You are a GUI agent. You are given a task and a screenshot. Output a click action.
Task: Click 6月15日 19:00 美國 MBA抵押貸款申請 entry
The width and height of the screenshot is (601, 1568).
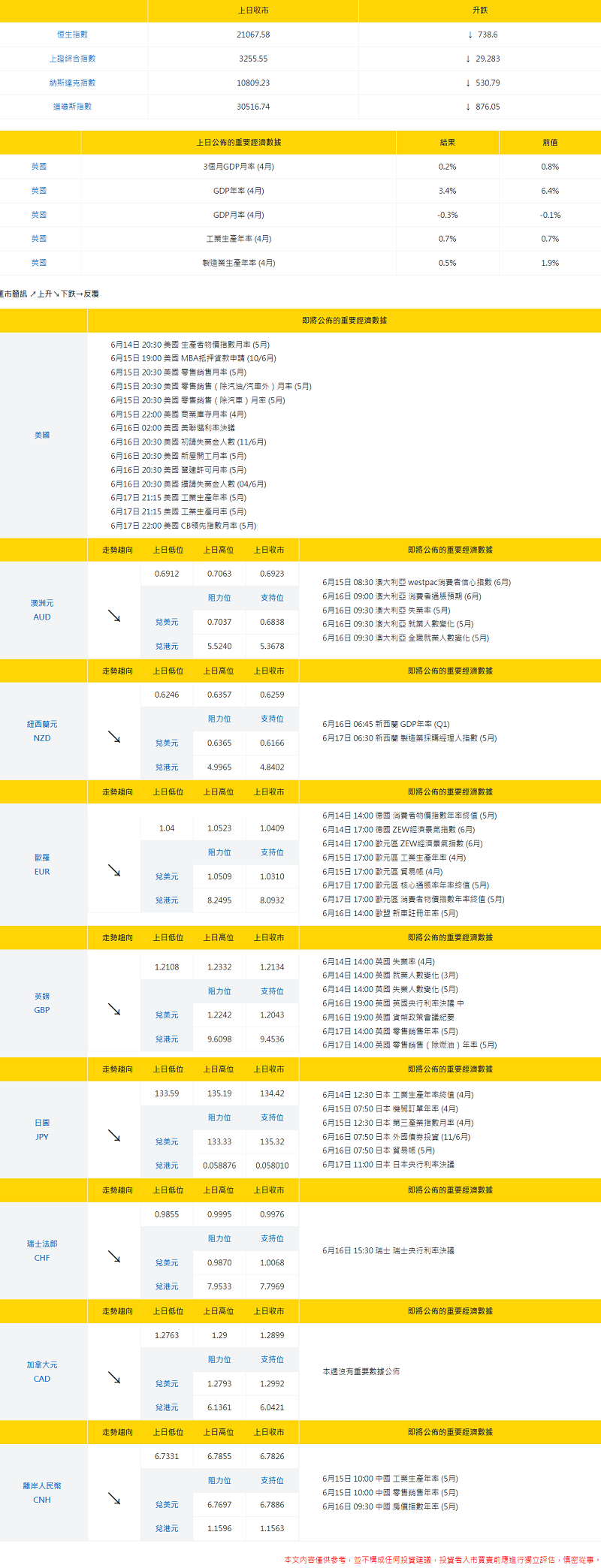193,358
